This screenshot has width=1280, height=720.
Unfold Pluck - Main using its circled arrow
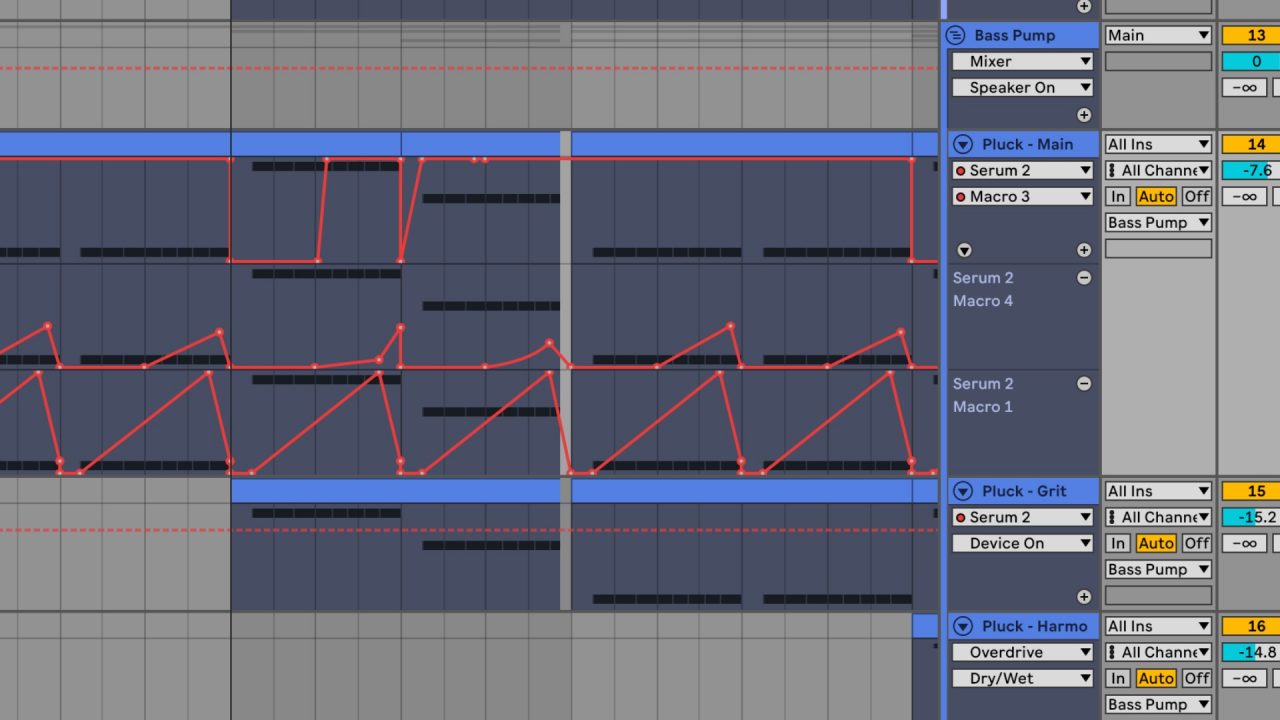click(962, 144)
